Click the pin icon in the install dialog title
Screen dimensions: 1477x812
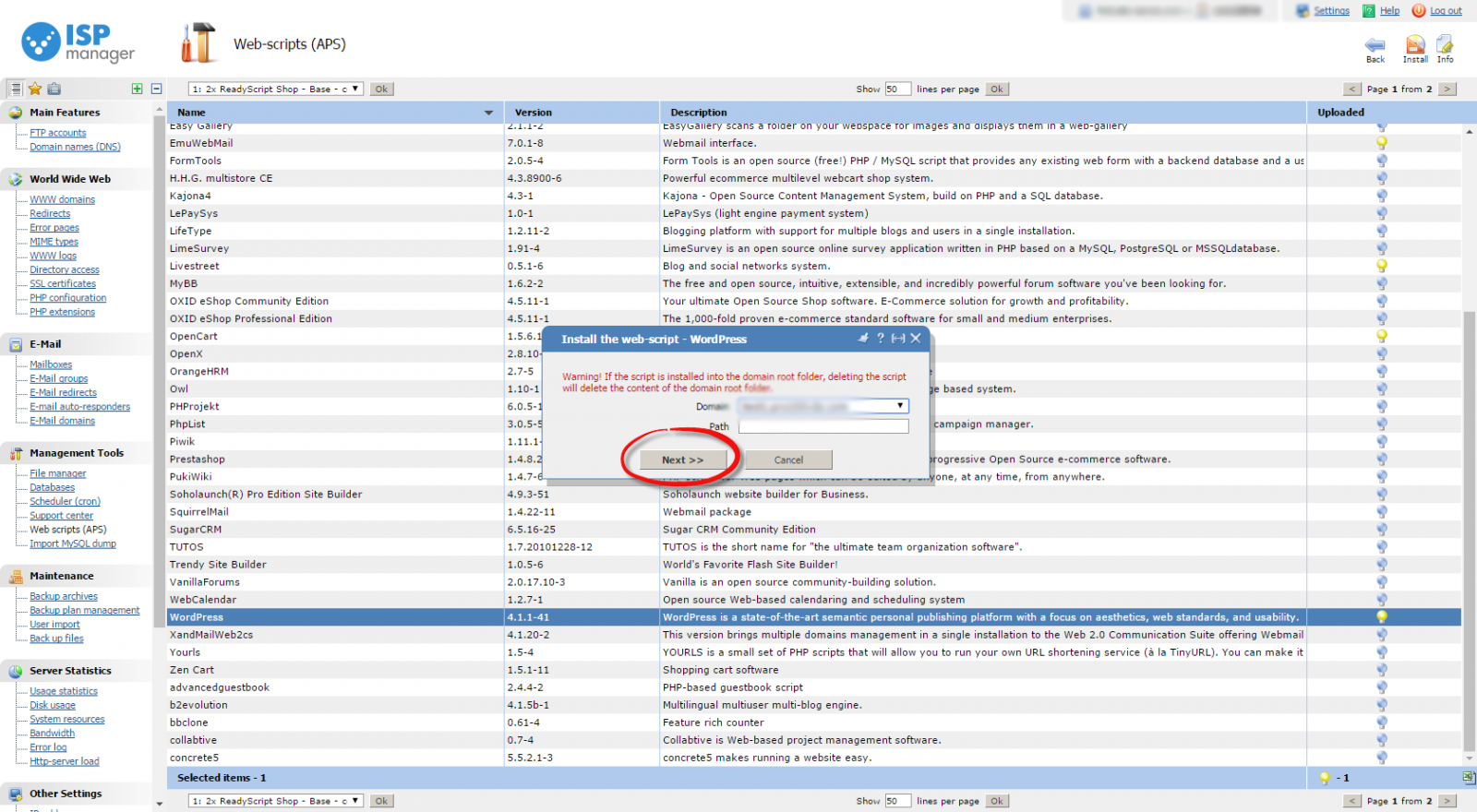coord(863,339)
